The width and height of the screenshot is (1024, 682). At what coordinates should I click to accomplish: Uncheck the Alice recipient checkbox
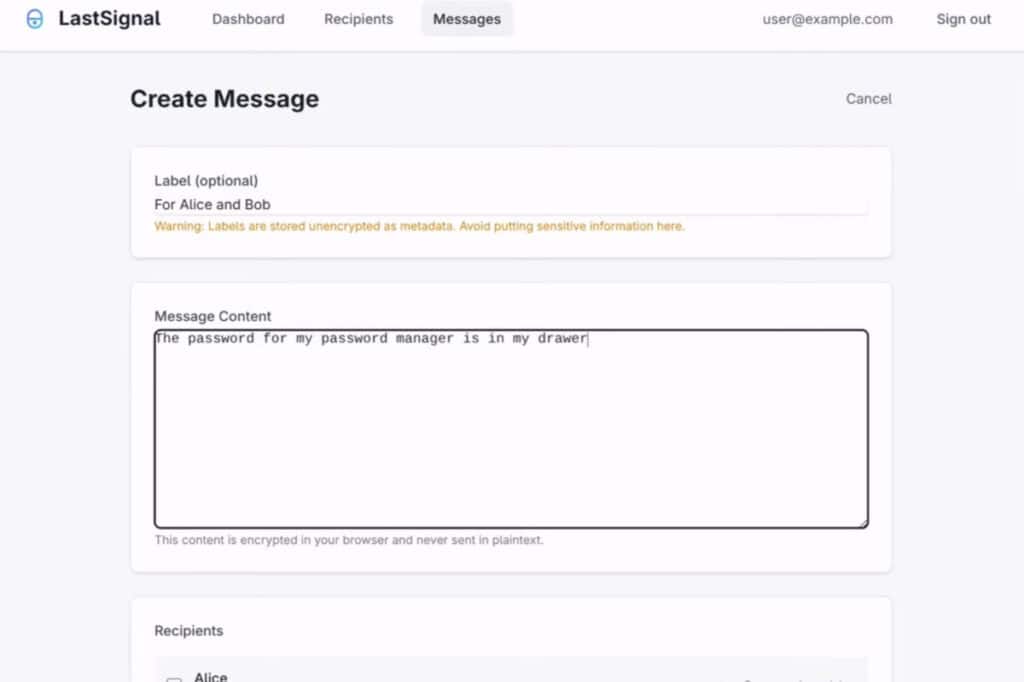click(x=174, y=676)
